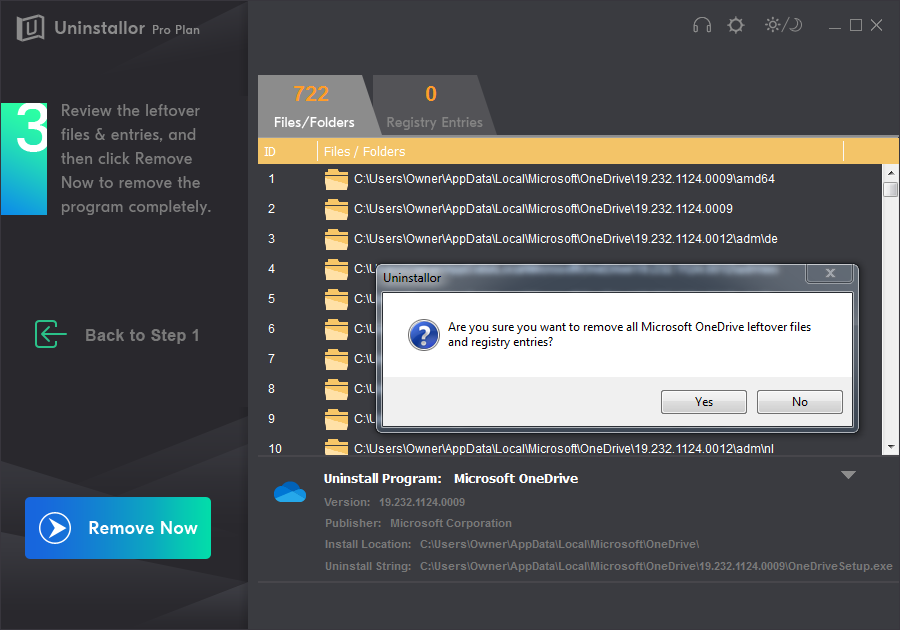
Task: Click the file list scrollbar thumb
Action: 891,189
